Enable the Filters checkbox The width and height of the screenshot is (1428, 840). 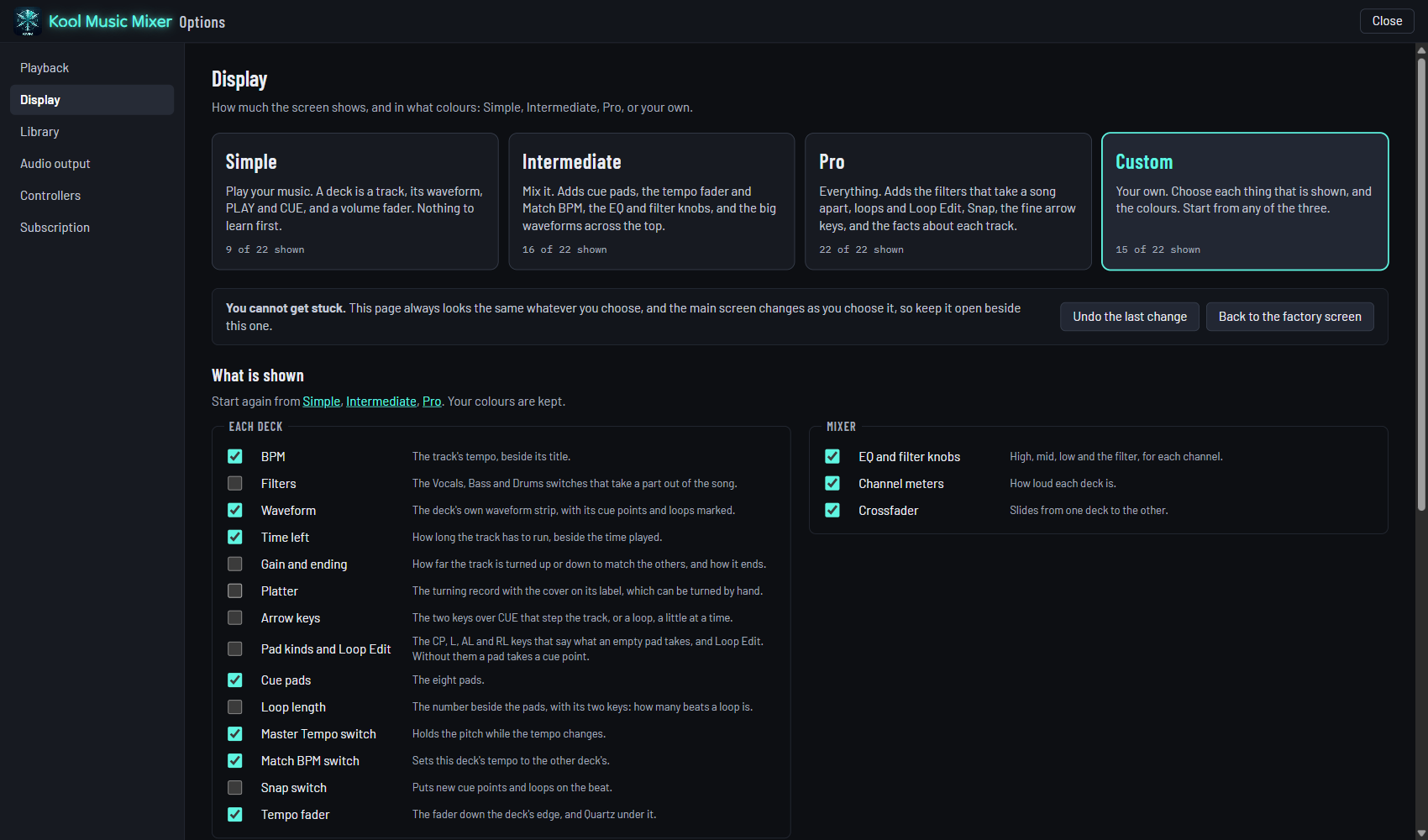click(235, 484)
